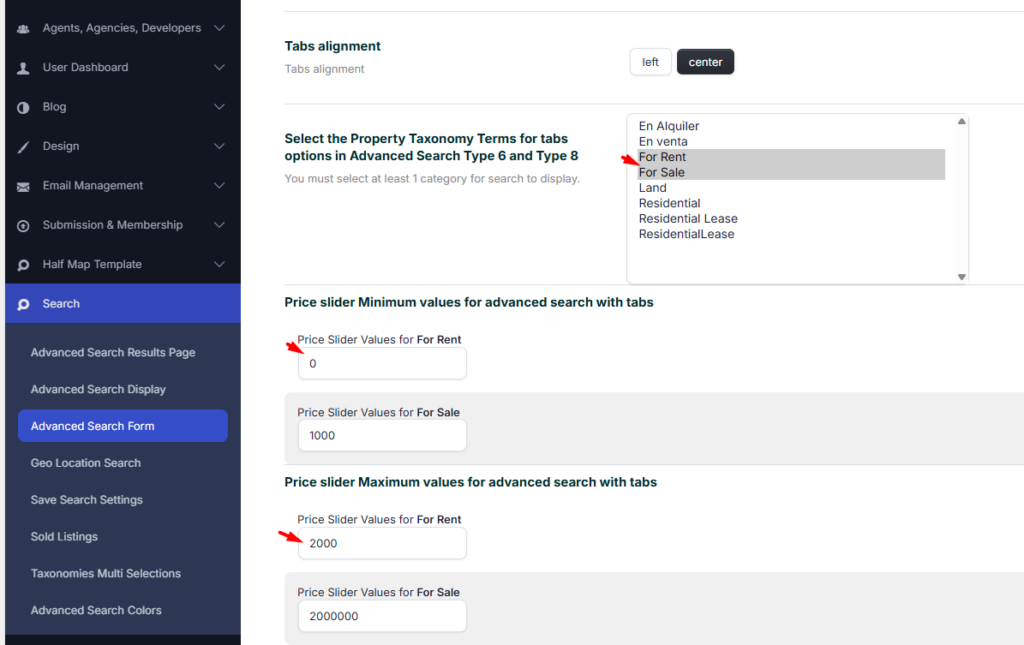
Task: Expand the Half Map Template chevron
Action: pyautogui.click(x=219, y=264)
